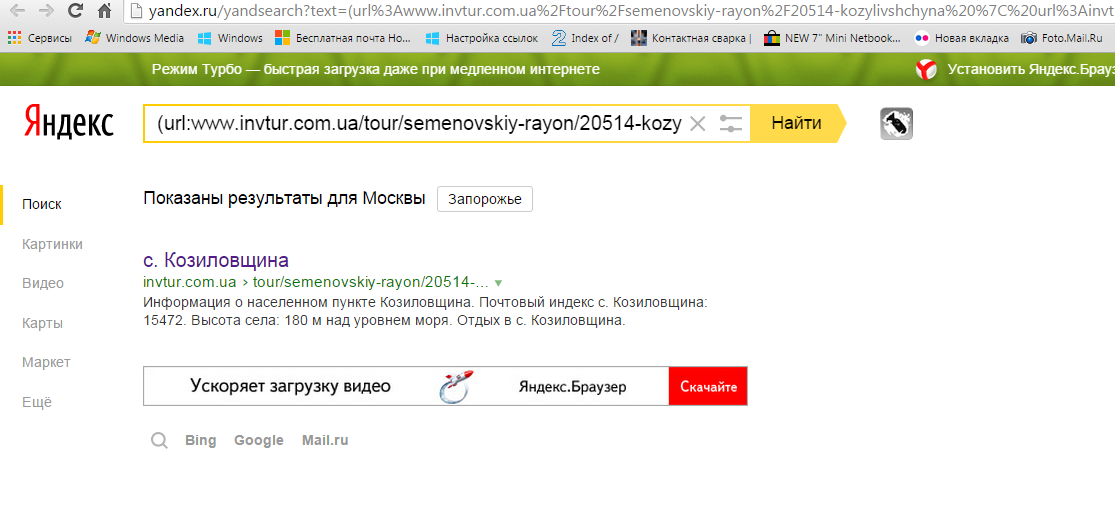Expand the result's green dropdown arrow
The image size is (1115, 512).
click(x=498, y=282)
